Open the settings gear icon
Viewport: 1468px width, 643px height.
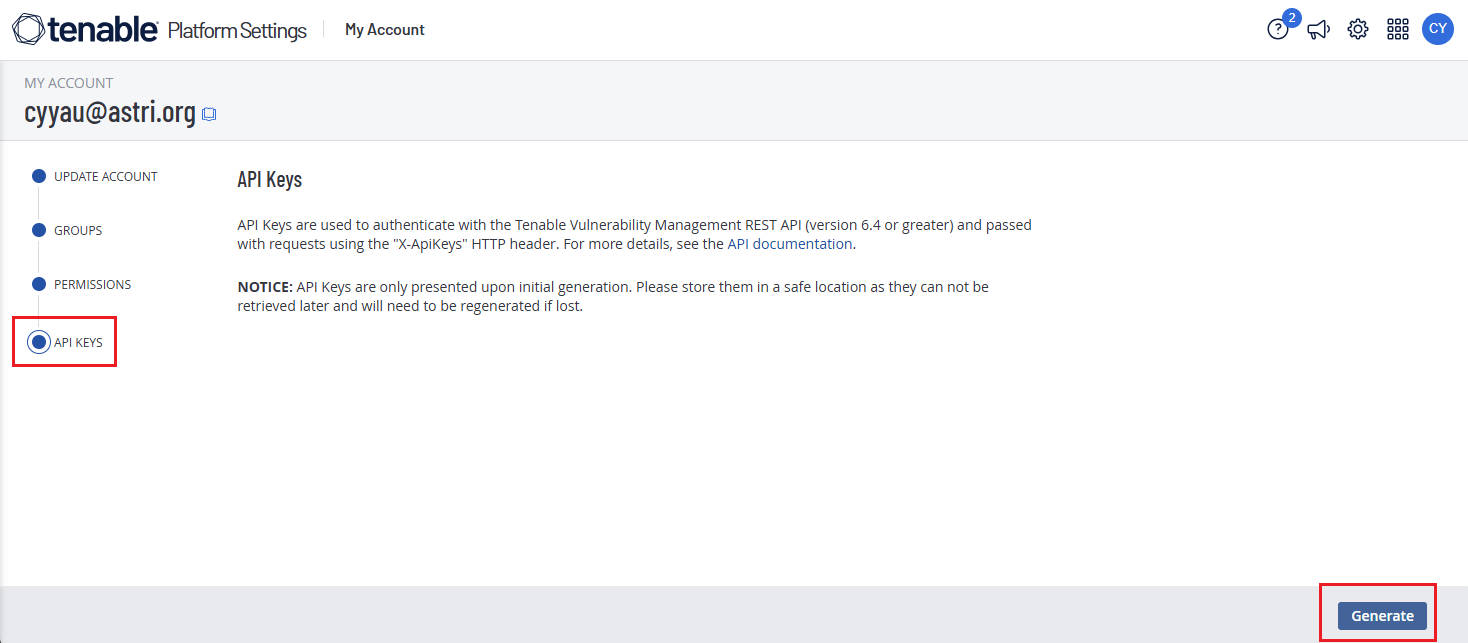(x=1357, y=30)
